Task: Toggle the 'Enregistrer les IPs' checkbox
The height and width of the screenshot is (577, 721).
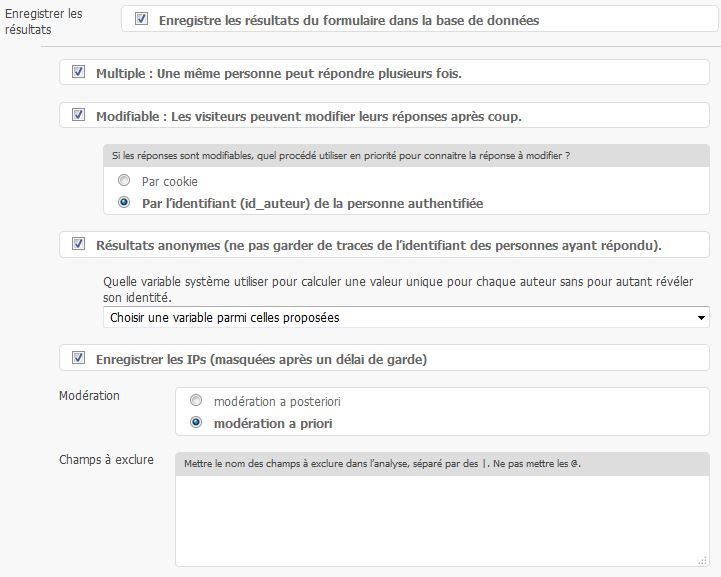Action: [x=79, y=358]
